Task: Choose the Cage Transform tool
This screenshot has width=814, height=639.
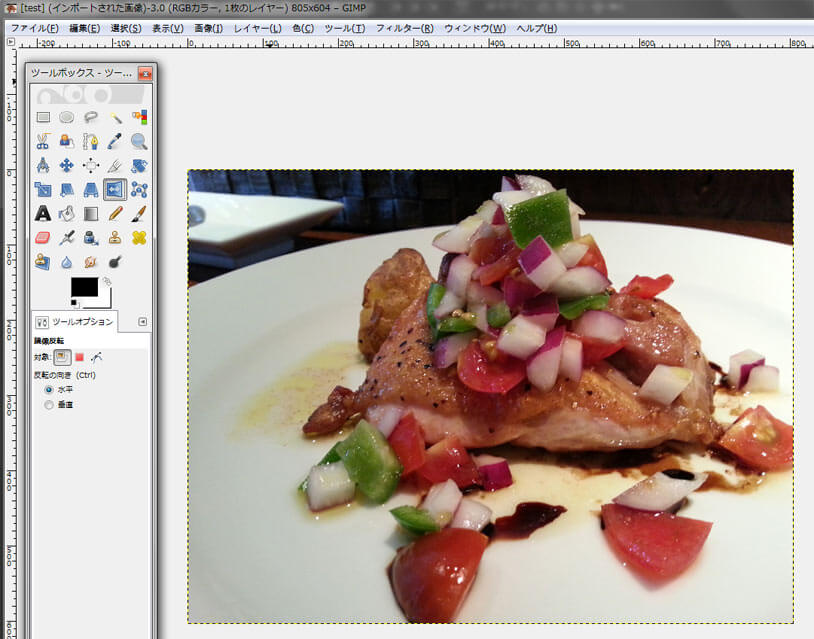Action: (x=139, y=190)
